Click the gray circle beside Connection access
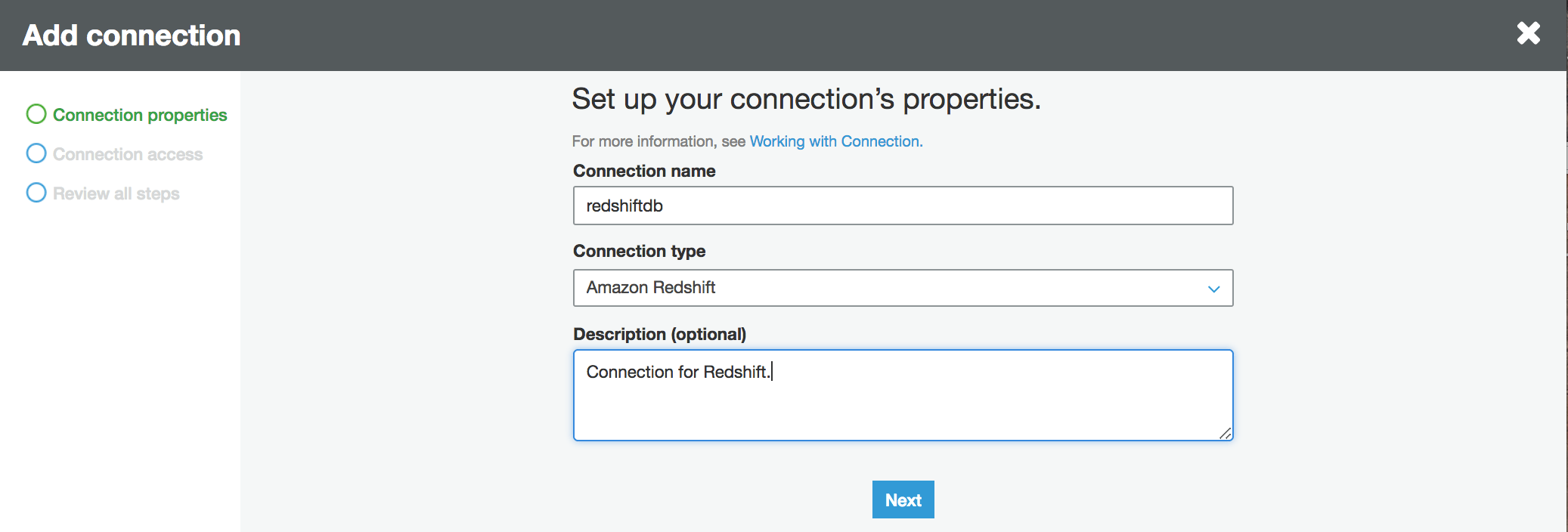The width and height of the screenshot is (1568, 532). click(x=36, y=153)
